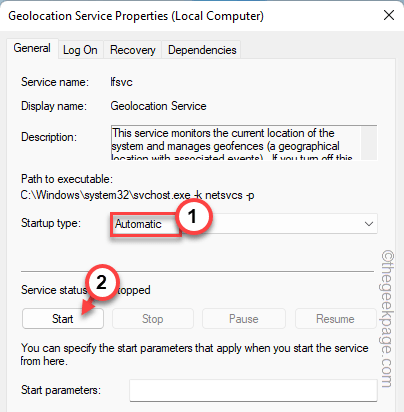Viewport: 404px width, 412px height.
Task: Focus the Start parameters text field
Action: [x=253, y=390]
